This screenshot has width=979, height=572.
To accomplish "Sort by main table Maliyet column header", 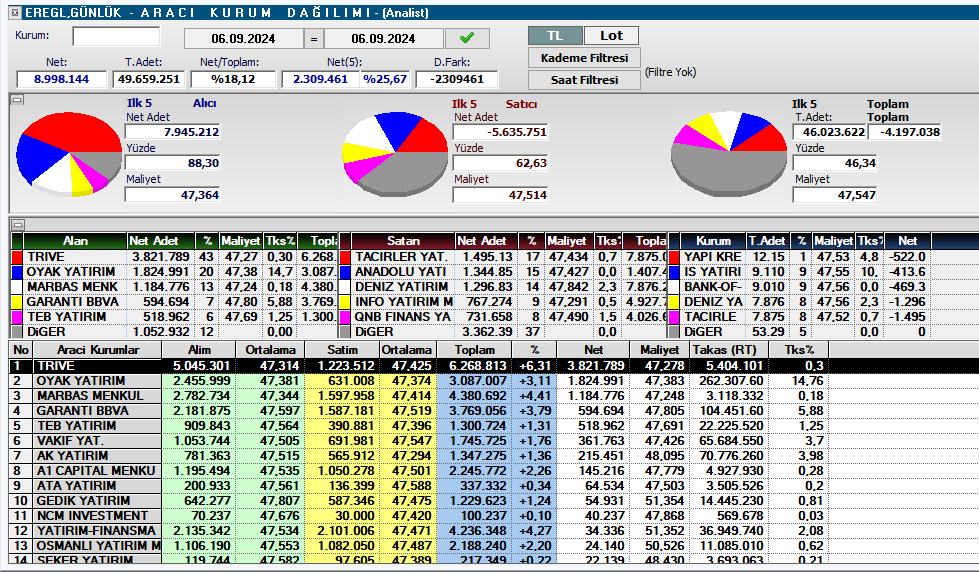I will [x=659, y=350].
